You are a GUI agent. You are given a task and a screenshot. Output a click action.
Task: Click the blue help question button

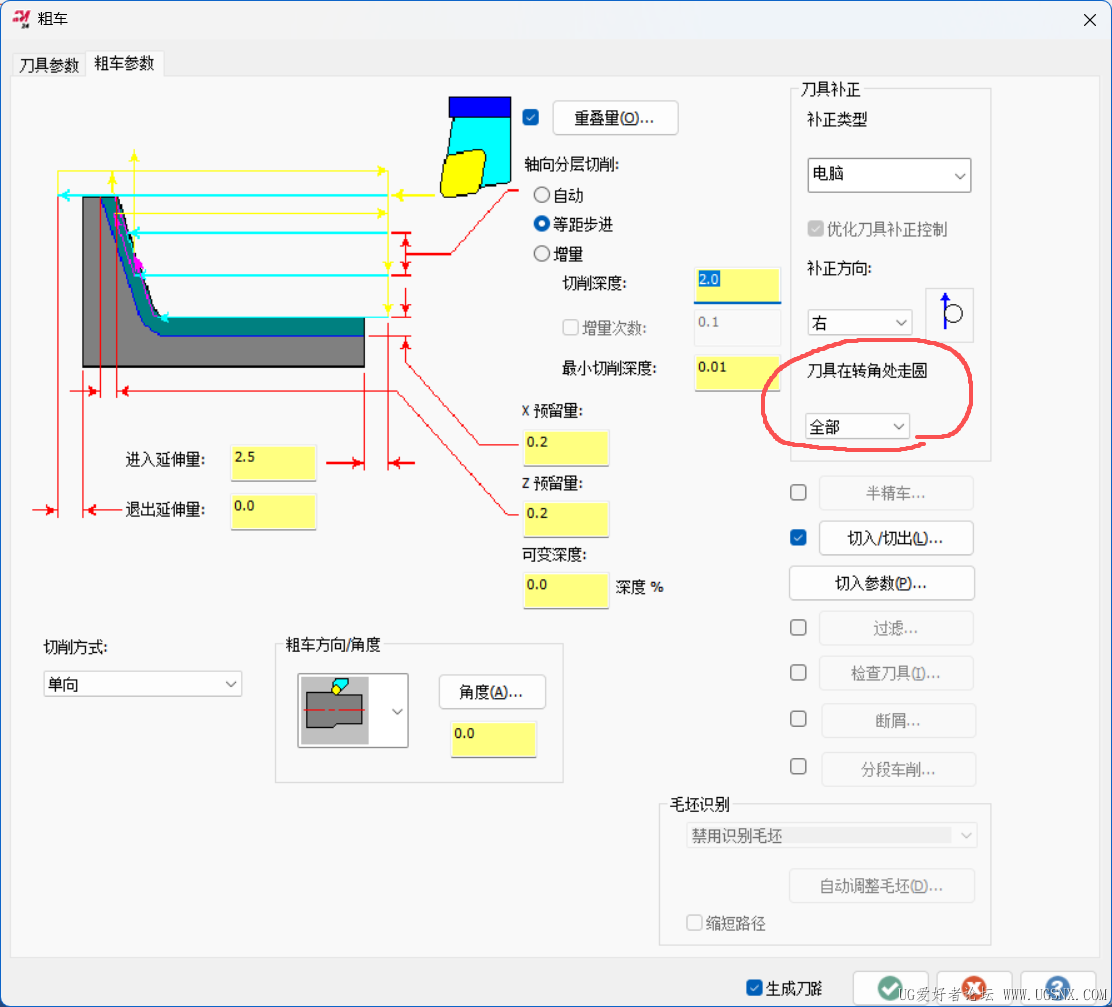click(1057, 987)
